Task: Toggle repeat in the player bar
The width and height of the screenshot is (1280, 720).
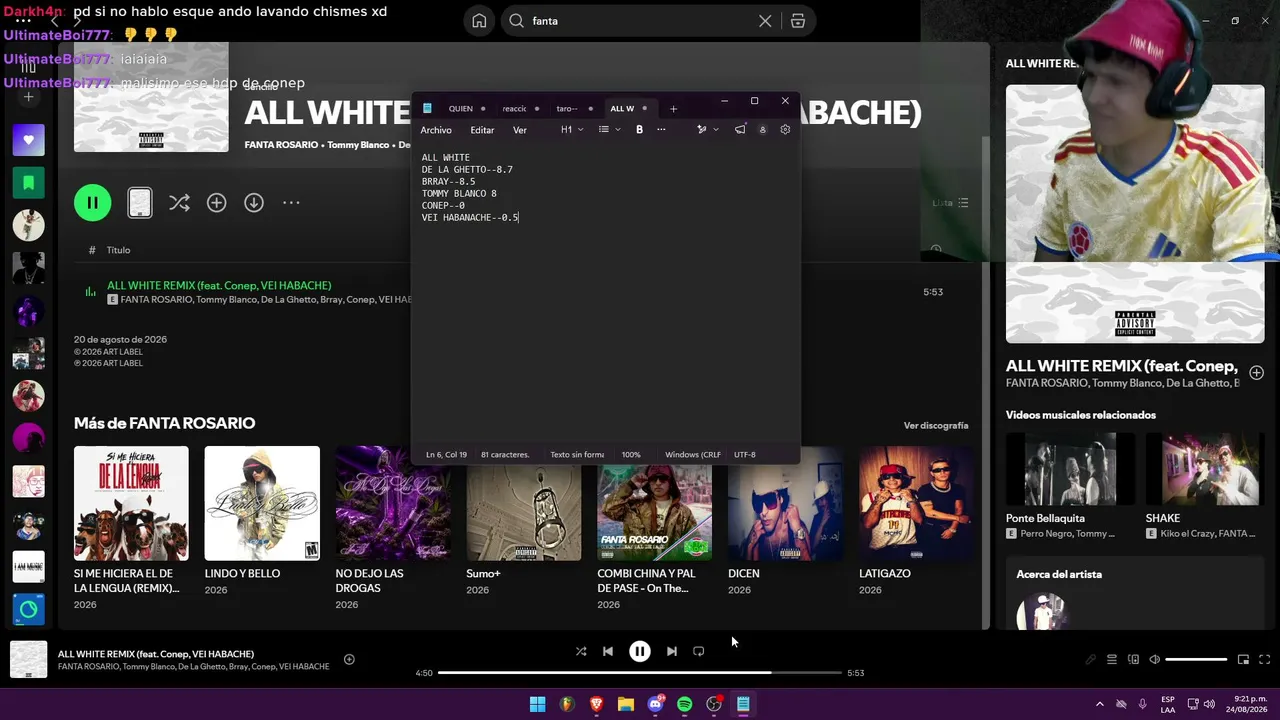Action: [699, 651]
